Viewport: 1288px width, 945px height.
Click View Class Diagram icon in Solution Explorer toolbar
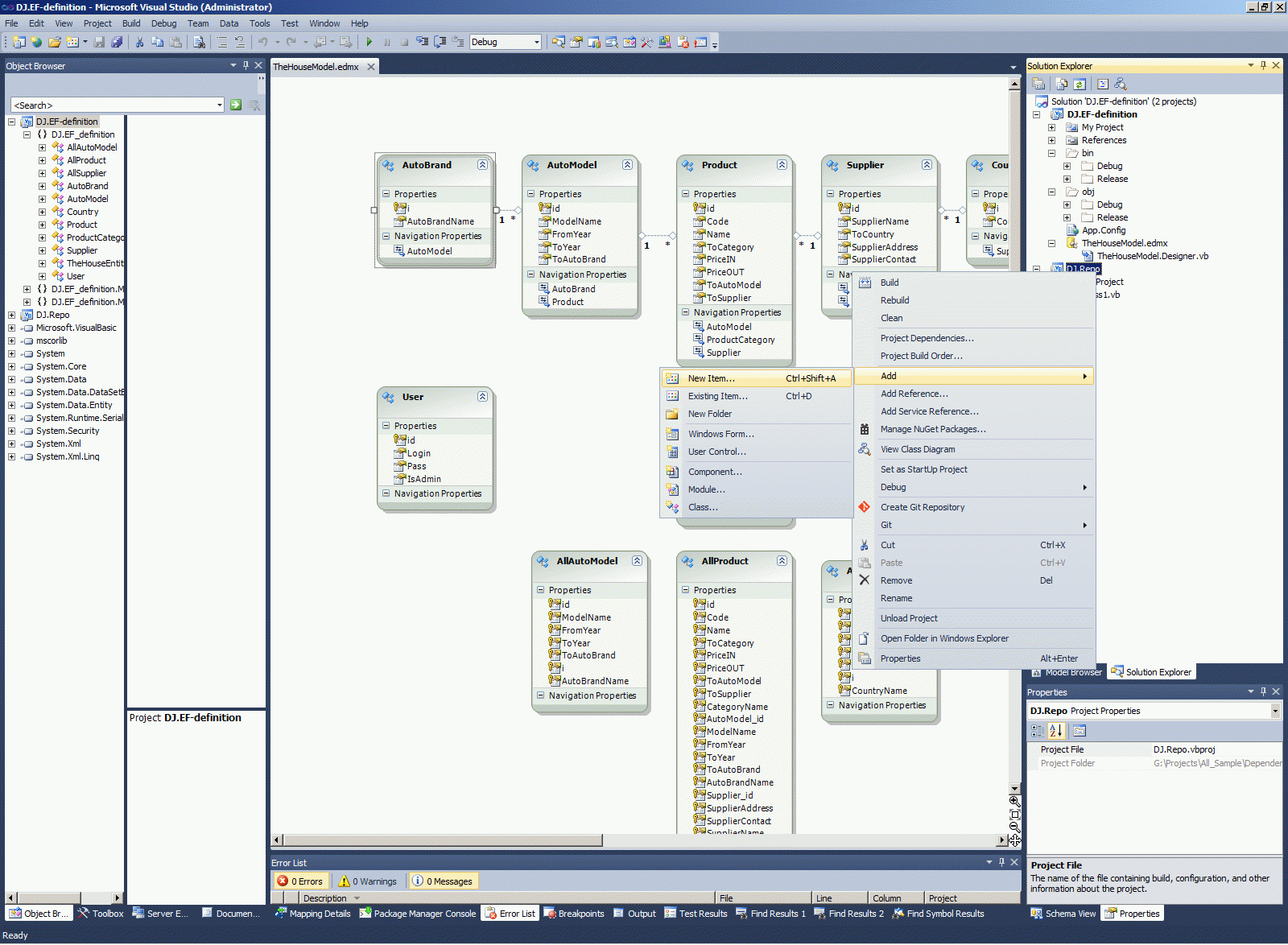click(1121, 84)
